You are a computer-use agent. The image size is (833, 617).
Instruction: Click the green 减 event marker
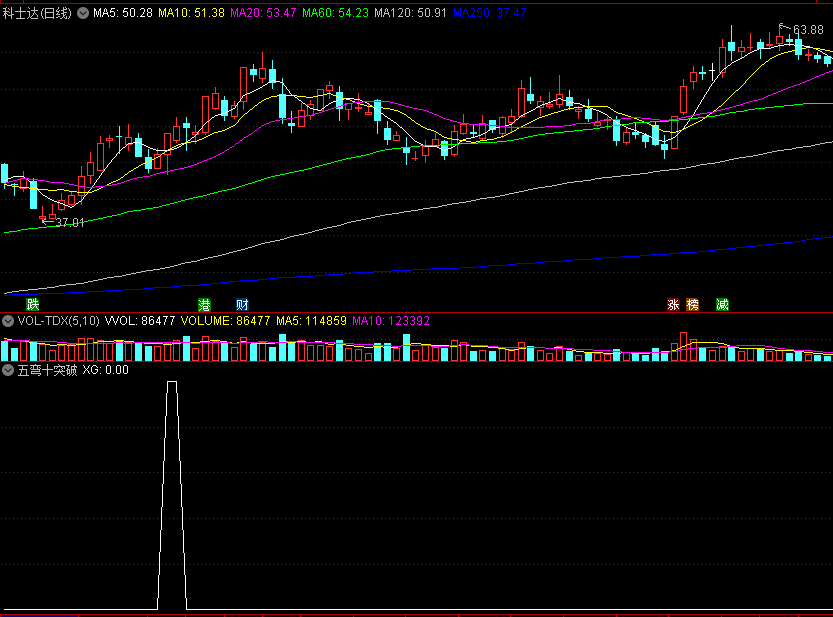[722, 305]
